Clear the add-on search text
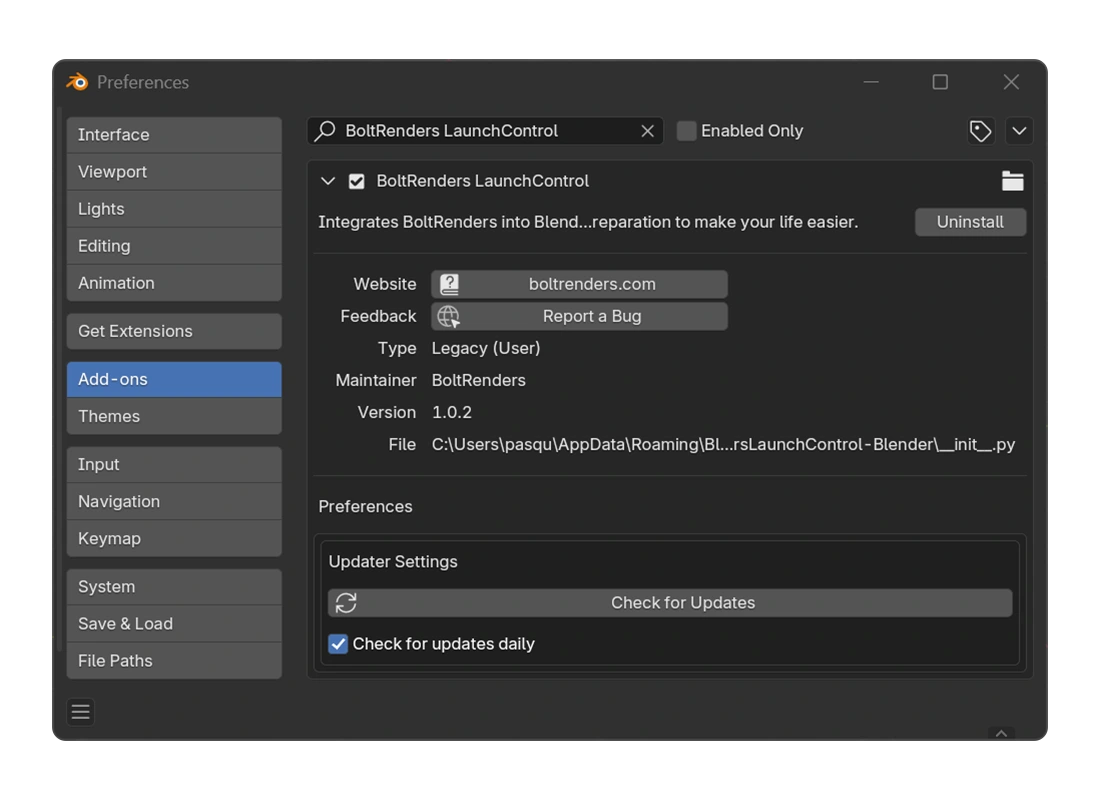Viewport: 1100px width, 800px height. (648, 131)
